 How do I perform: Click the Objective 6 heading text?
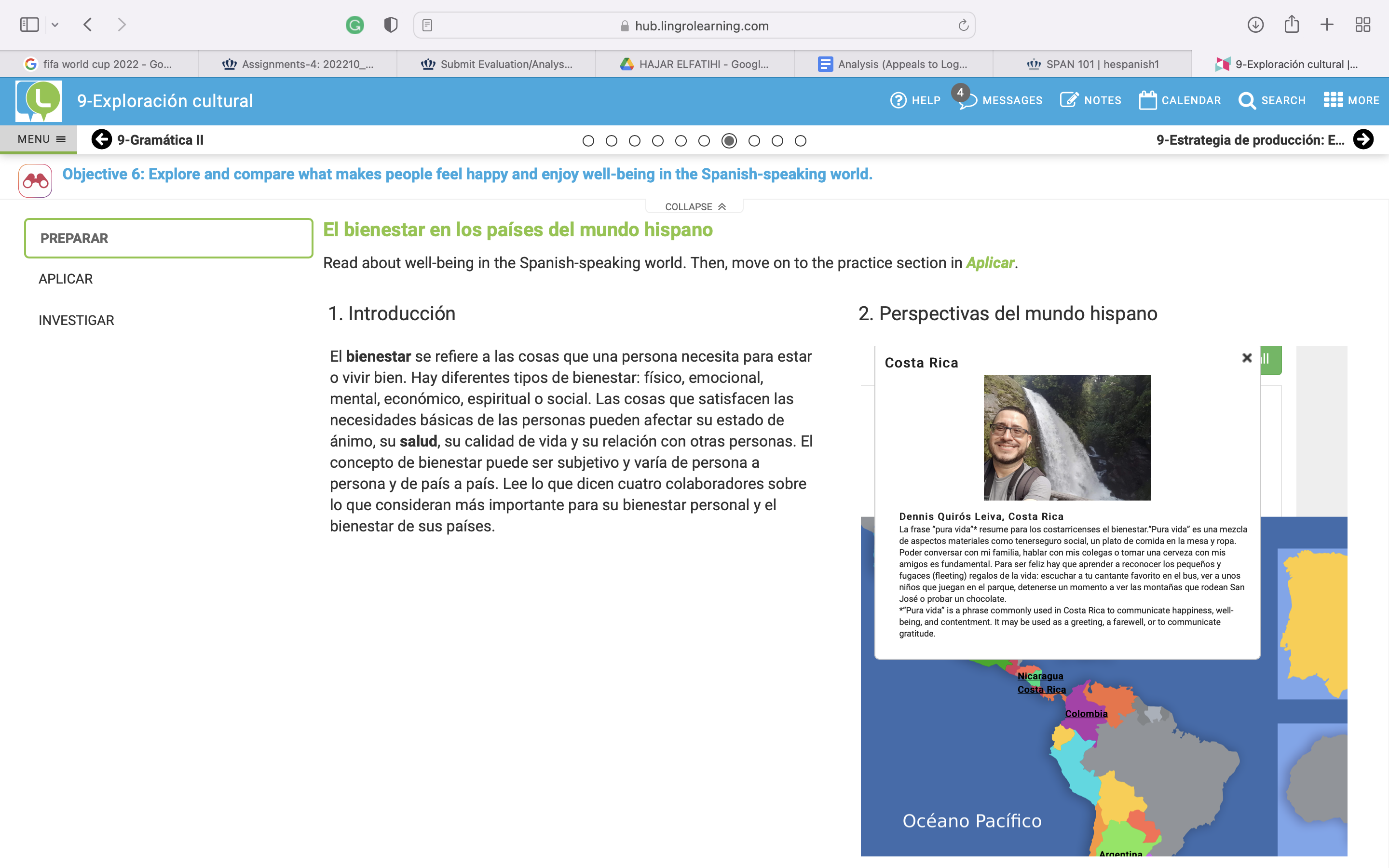coord(467,174)
